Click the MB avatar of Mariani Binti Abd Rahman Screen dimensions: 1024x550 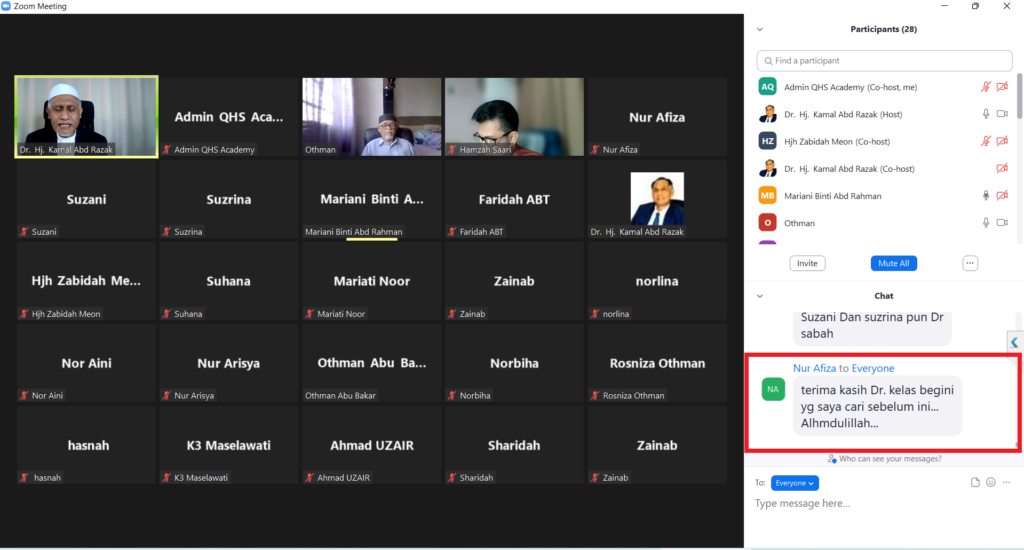point(767,195)
